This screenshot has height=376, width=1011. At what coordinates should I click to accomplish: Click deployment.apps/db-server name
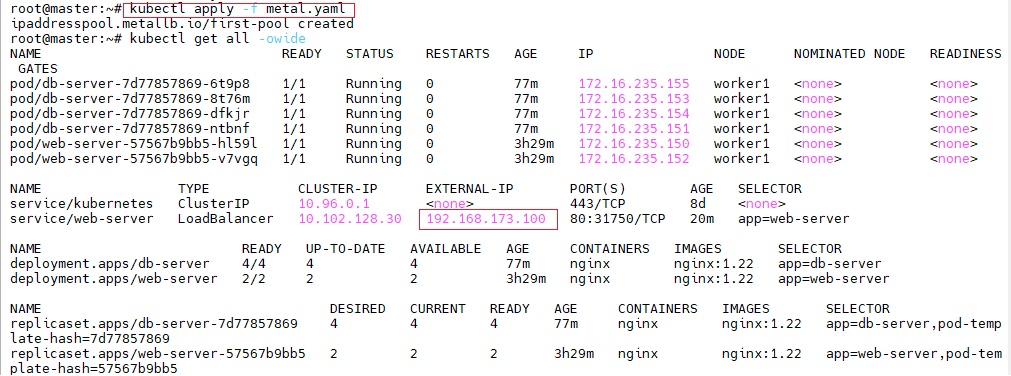[110, 264]
